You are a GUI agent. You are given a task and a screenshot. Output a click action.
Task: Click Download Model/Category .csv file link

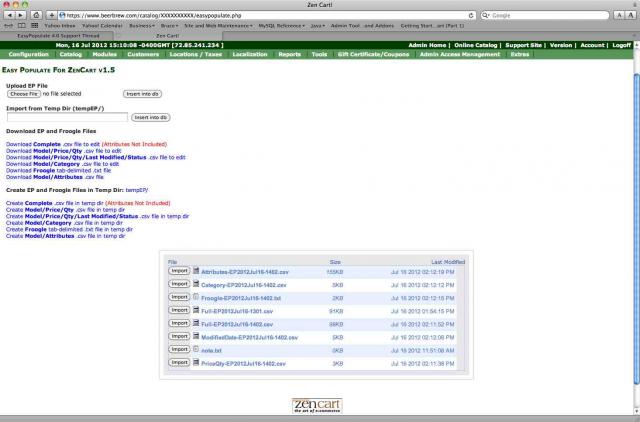tap(62, 164)
